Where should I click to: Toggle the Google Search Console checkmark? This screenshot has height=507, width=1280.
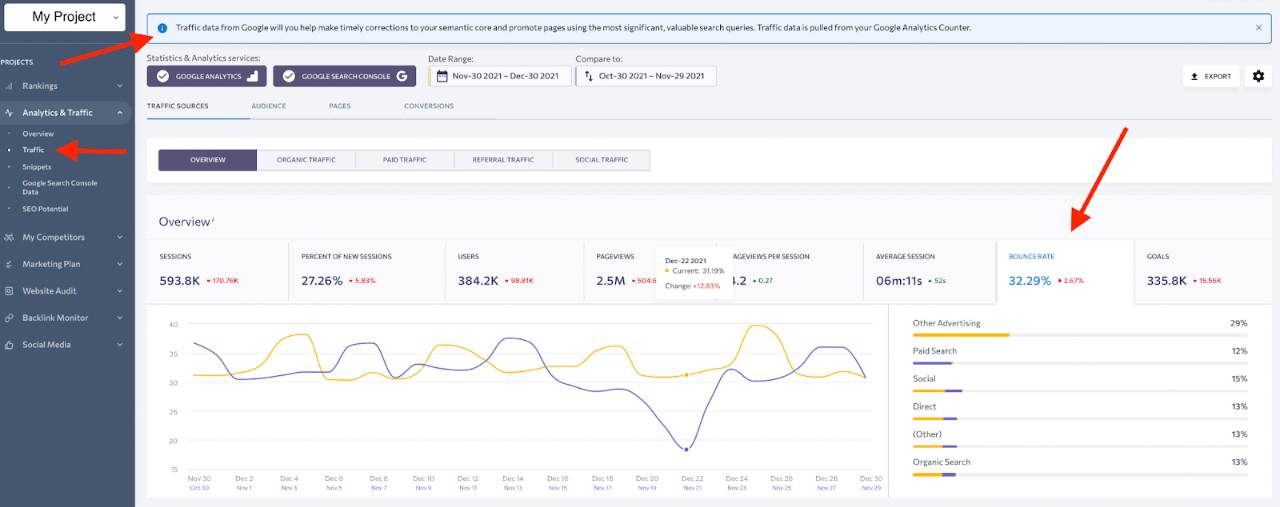(x=289, y=76)
